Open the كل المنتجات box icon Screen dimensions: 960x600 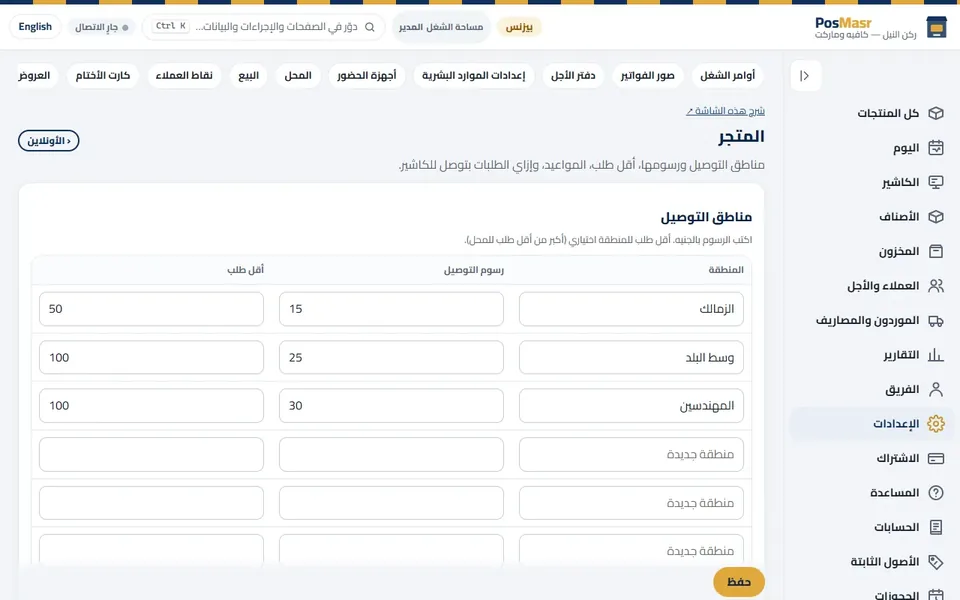[936, 113]
